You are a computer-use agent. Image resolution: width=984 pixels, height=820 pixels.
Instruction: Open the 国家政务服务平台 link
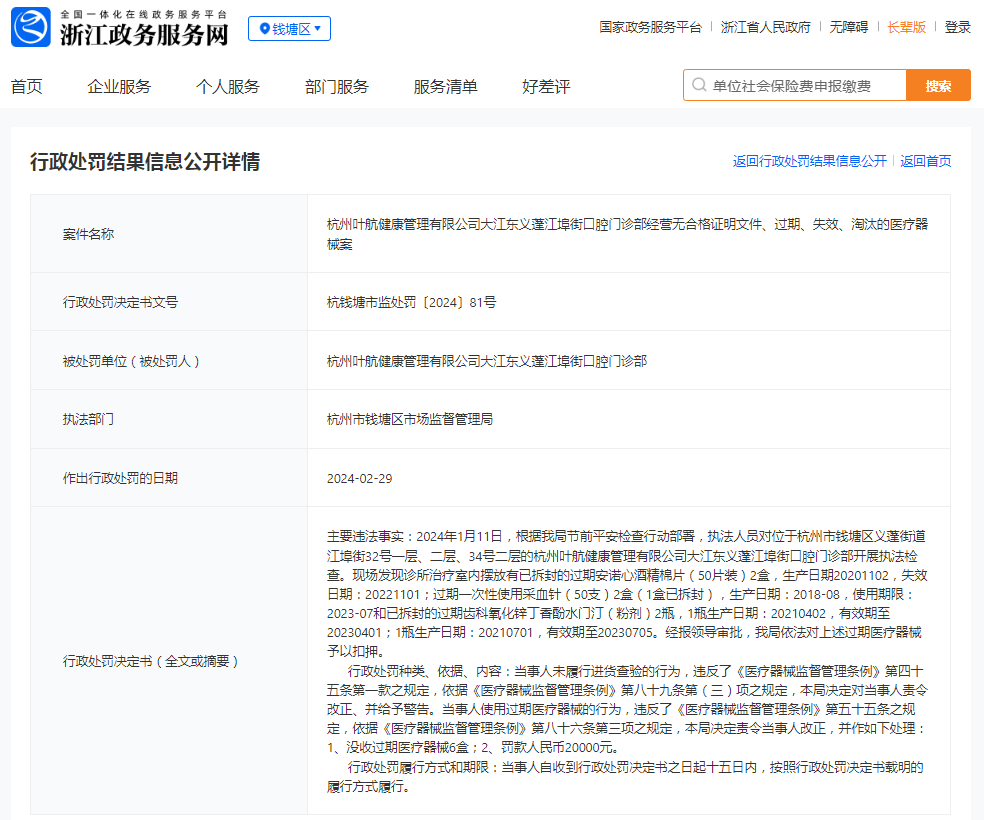click(x=650, y=28)
